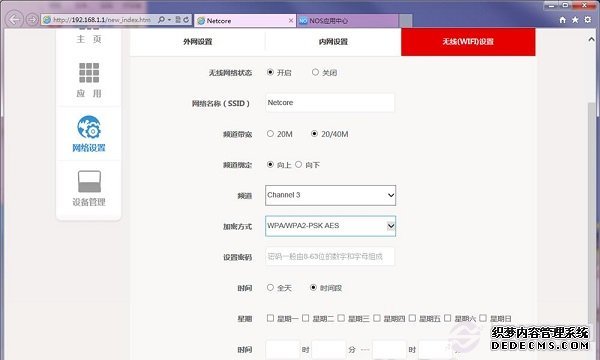
Task: Check the 星期六 checkbox
Action: pos(448,318)
